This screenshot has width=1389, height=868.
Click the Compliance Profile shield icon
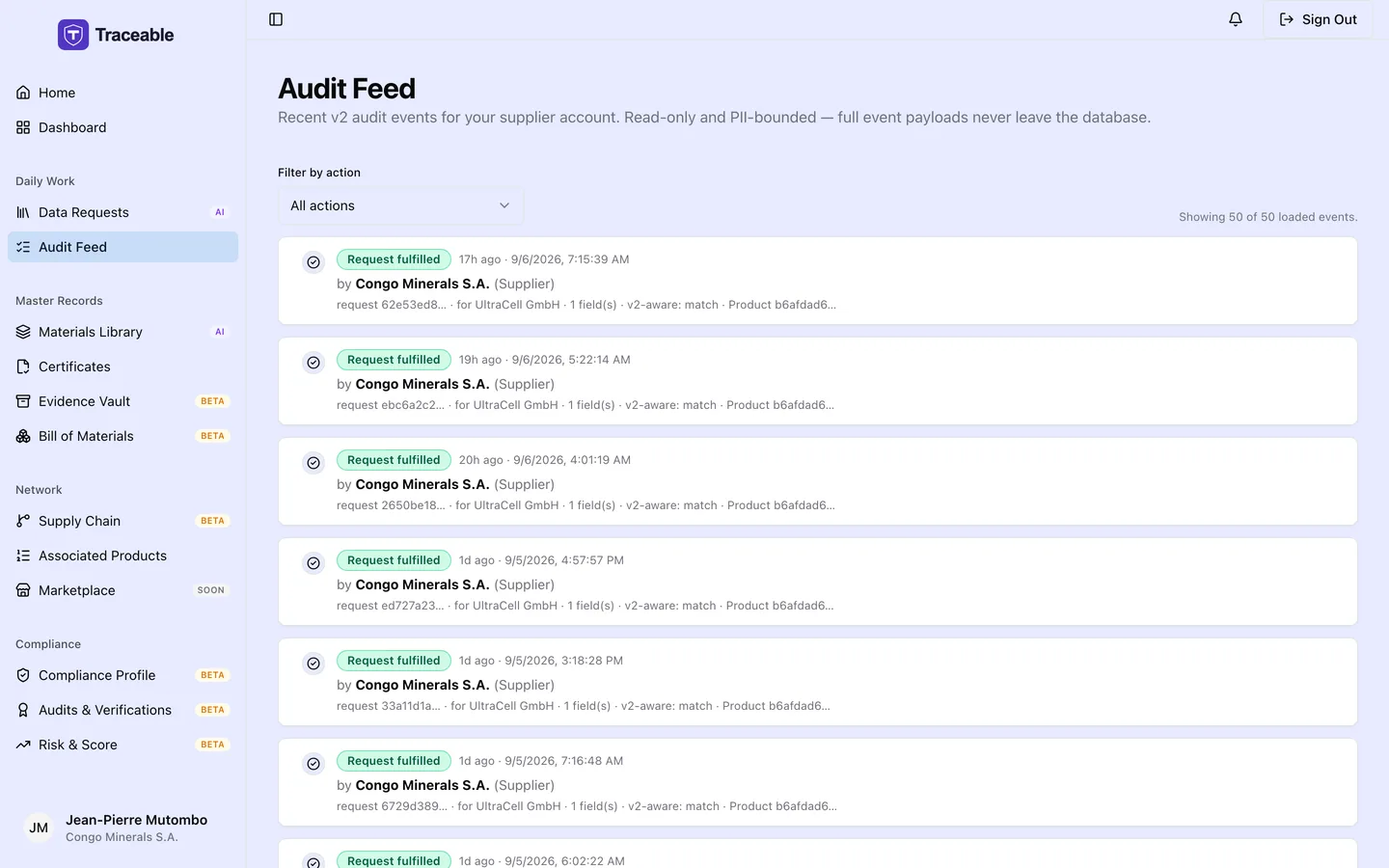click(x=23, y=675)
